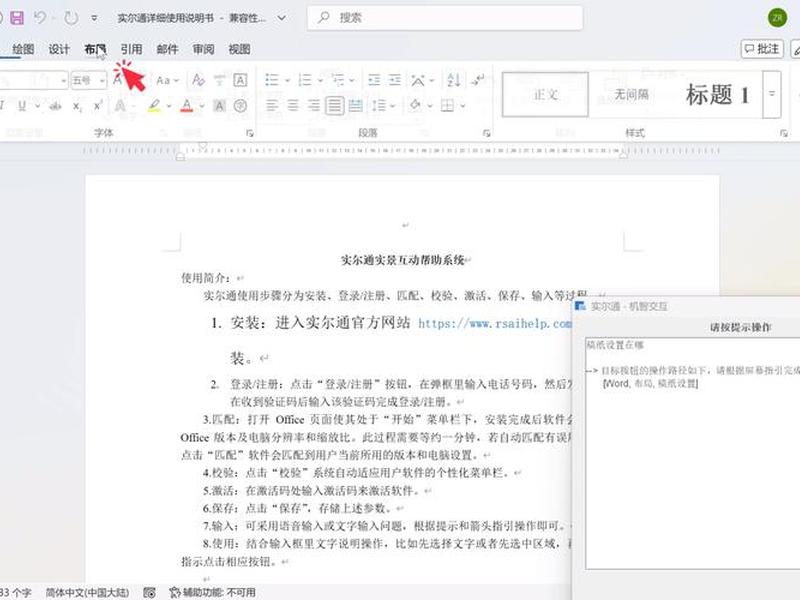Image resolution: width=800 pixels, height=600 pixels.
Task: Open the font name dropdown arrow
Action: click(63, 81)
